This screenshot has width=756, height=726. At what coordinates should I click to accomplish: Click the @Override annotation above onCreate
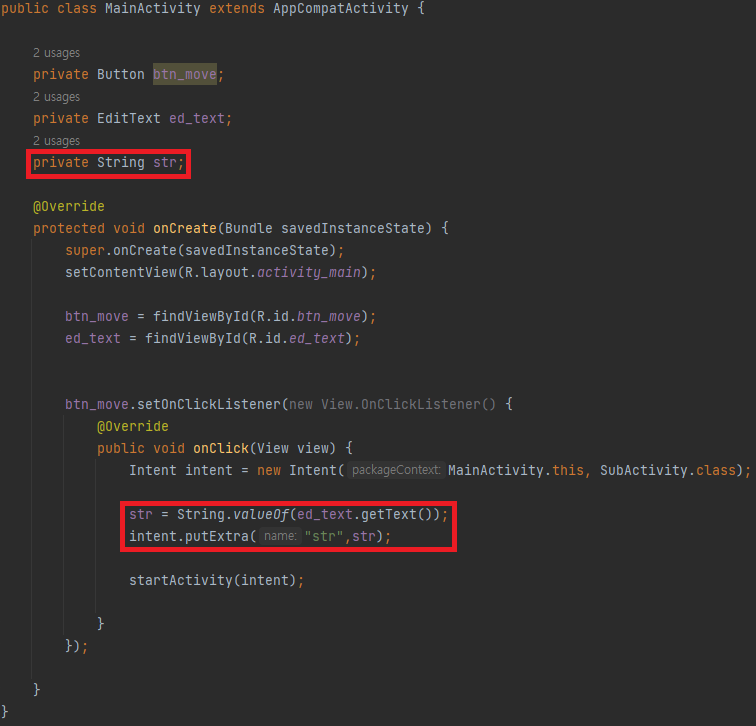(x=68, y=206)
